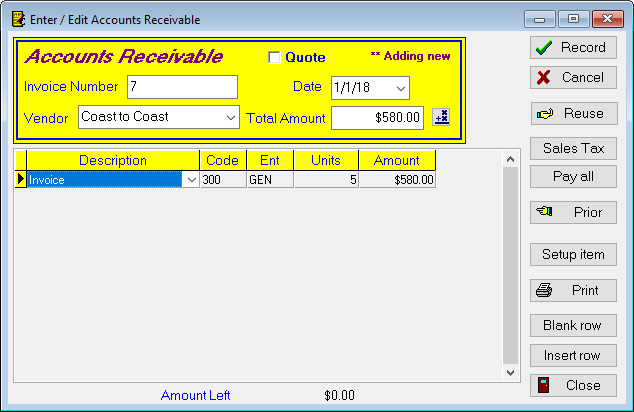
Task: Open the Invoice description dropdown arrow
Action: click(x=191, y=180)
